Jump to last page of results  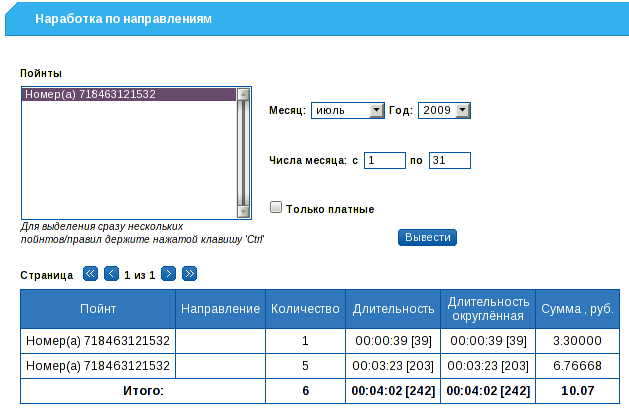tap(190, 273)
